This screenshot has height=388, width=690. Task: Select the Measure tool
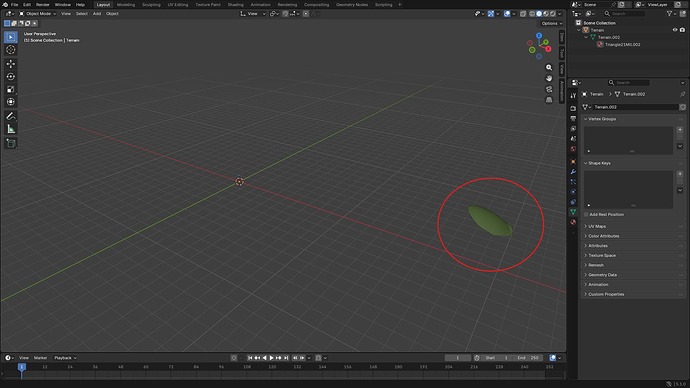pos(11,129)
